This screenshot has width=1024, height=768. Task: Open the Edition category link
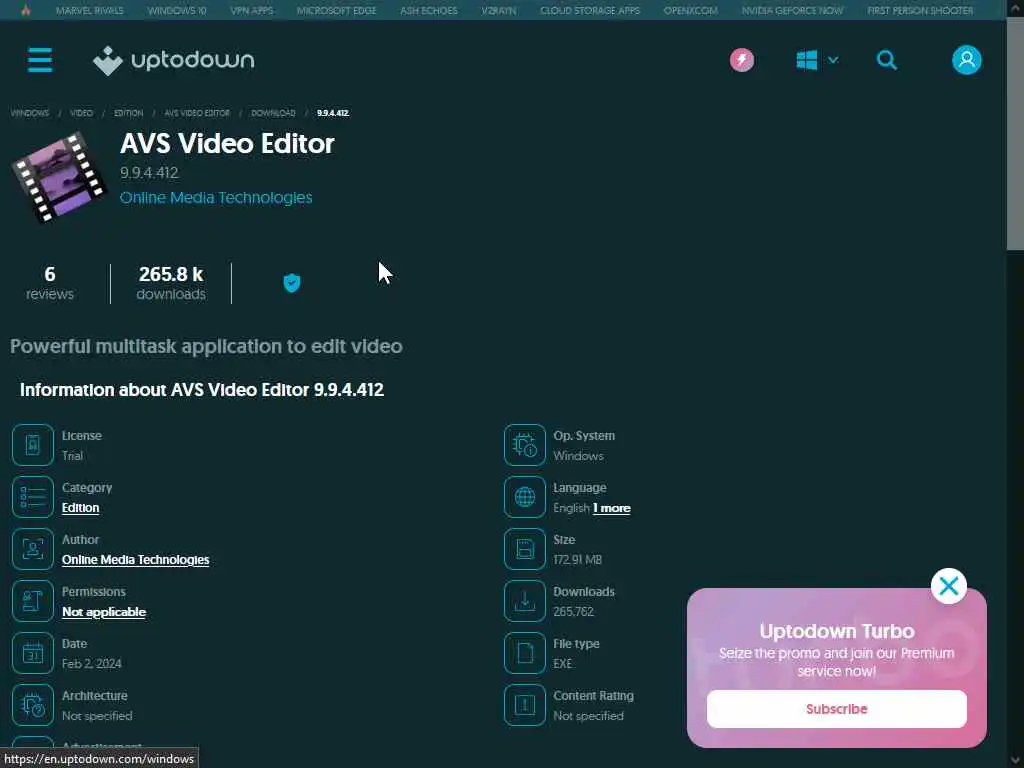point(80,507)
